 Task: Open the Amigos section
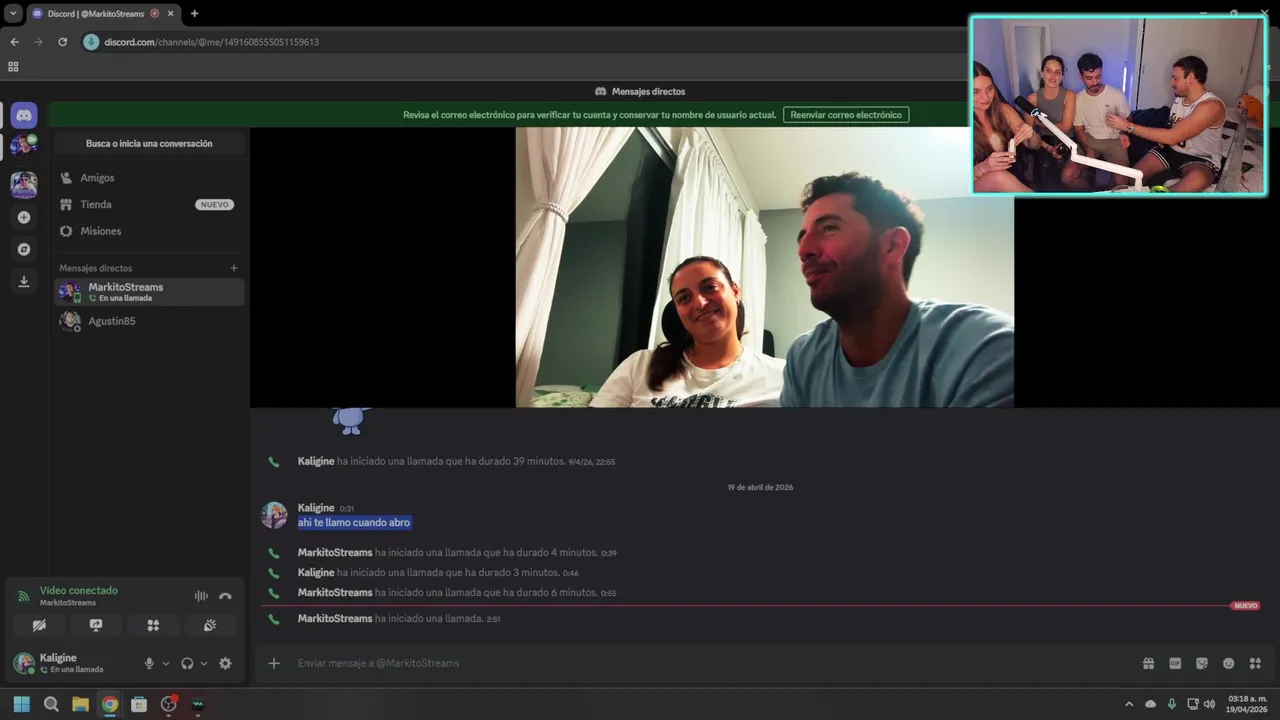(149, 178)
